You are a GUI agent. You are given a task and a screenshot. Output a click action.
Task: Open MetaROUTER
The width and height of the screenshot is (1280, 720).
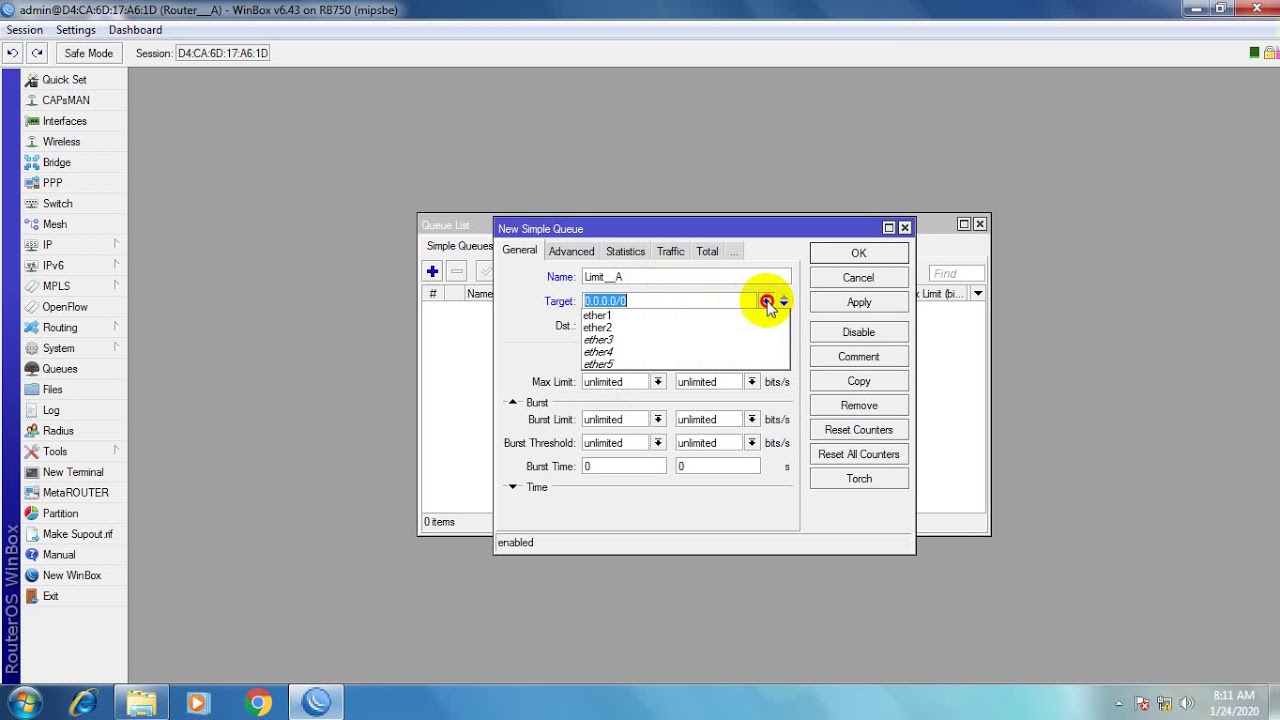(75, 493)
